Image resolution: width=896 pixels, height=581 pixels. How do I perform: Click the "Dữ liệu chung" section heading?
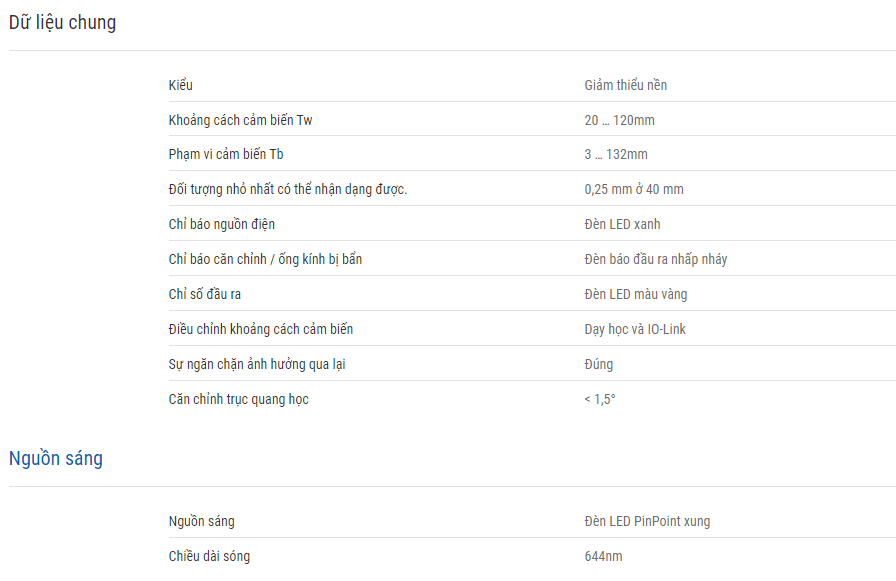[62, 23]
